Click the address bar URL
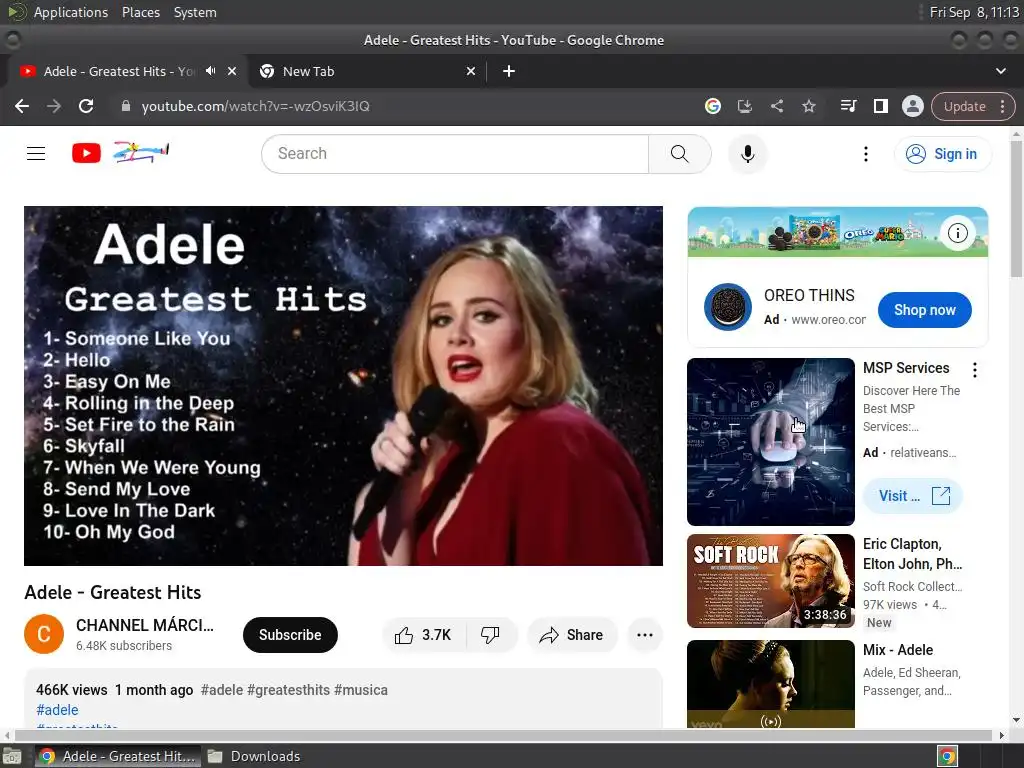The image size is (1024, 768). 255,106
